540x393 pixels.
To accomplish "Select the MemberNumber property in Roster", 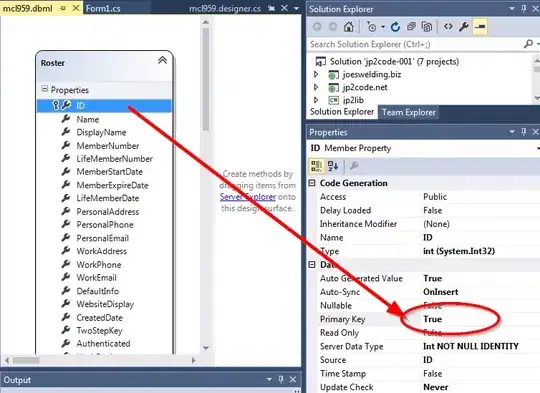I will pos(108,146).
